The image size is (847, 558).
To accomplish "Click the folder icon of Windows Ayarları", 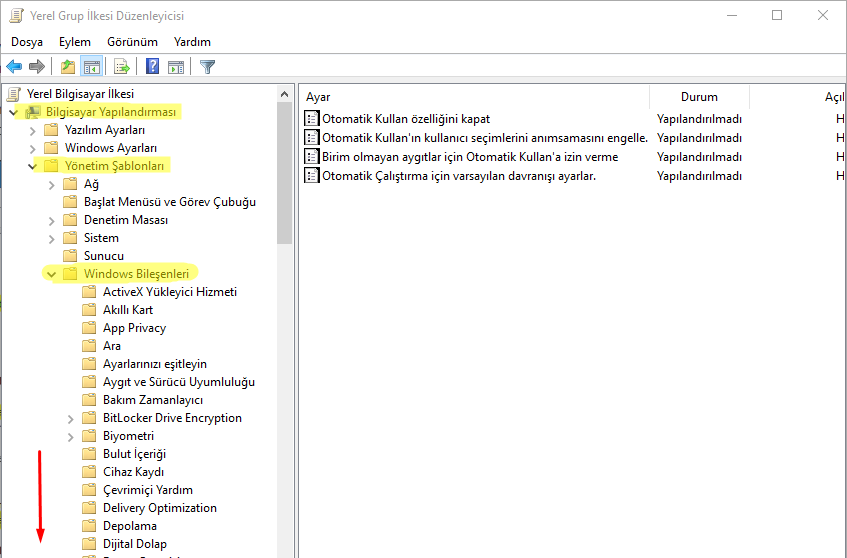I will click(x=51, y=147).
